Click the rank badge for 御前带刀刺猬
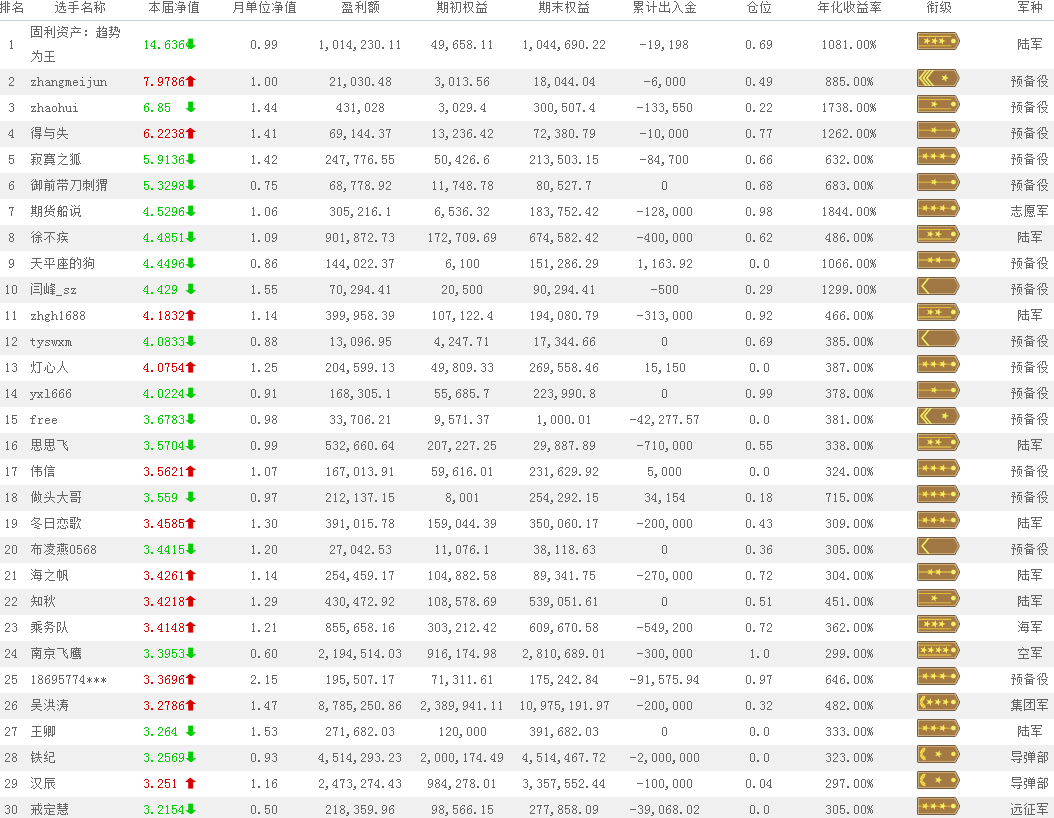Image resolution: width=1054 pixels, height=818 pixels. point(938,183)
